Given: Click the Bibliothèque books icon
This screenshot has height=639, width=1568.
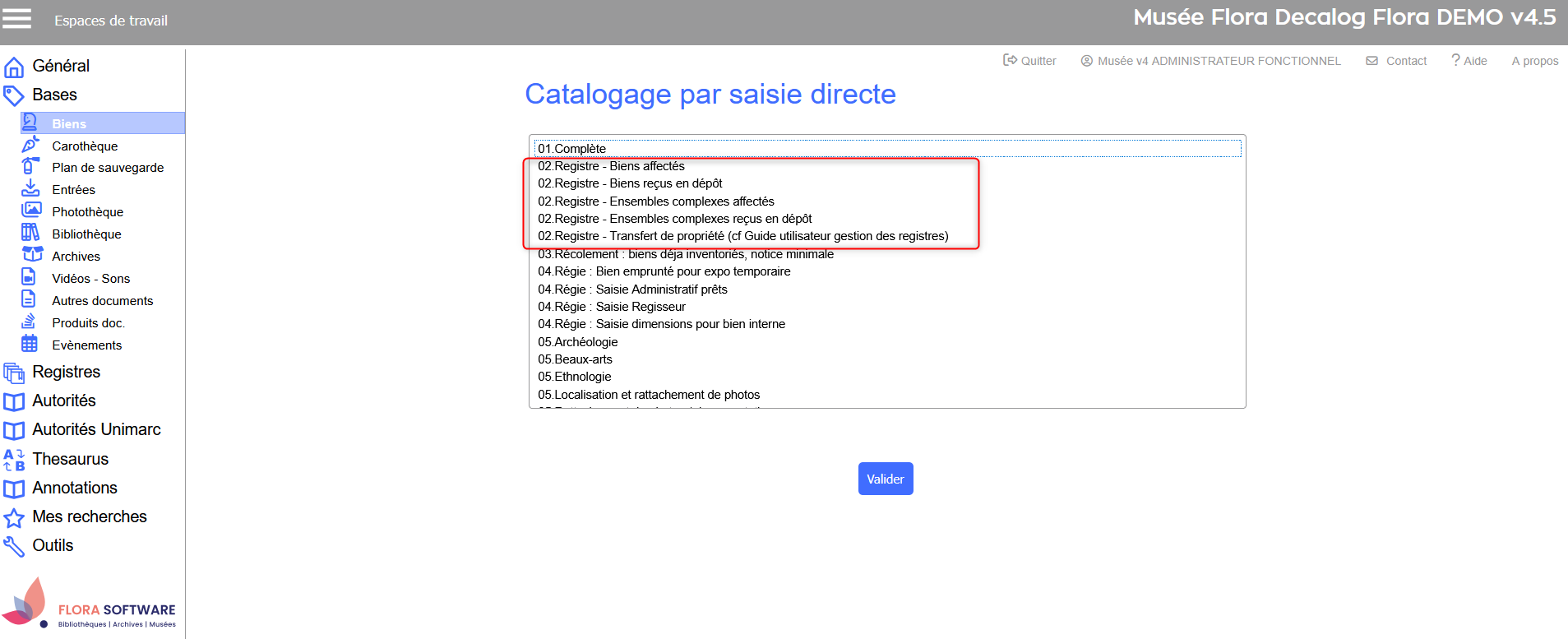Looking at the screenshot, I should pyautogui.click(x=30, y=233).
